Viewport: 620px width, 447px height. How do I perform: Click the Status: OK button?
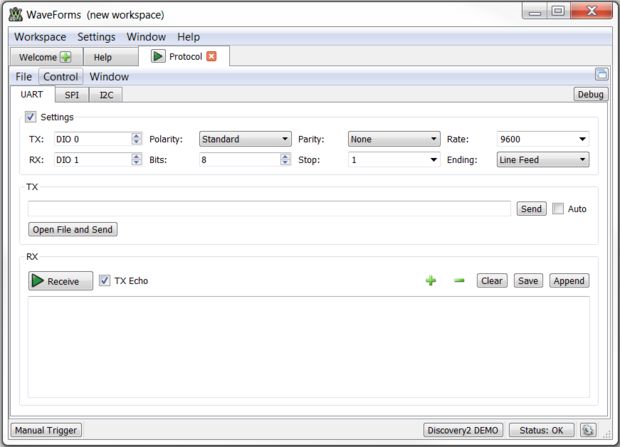[x=541, y=430]
